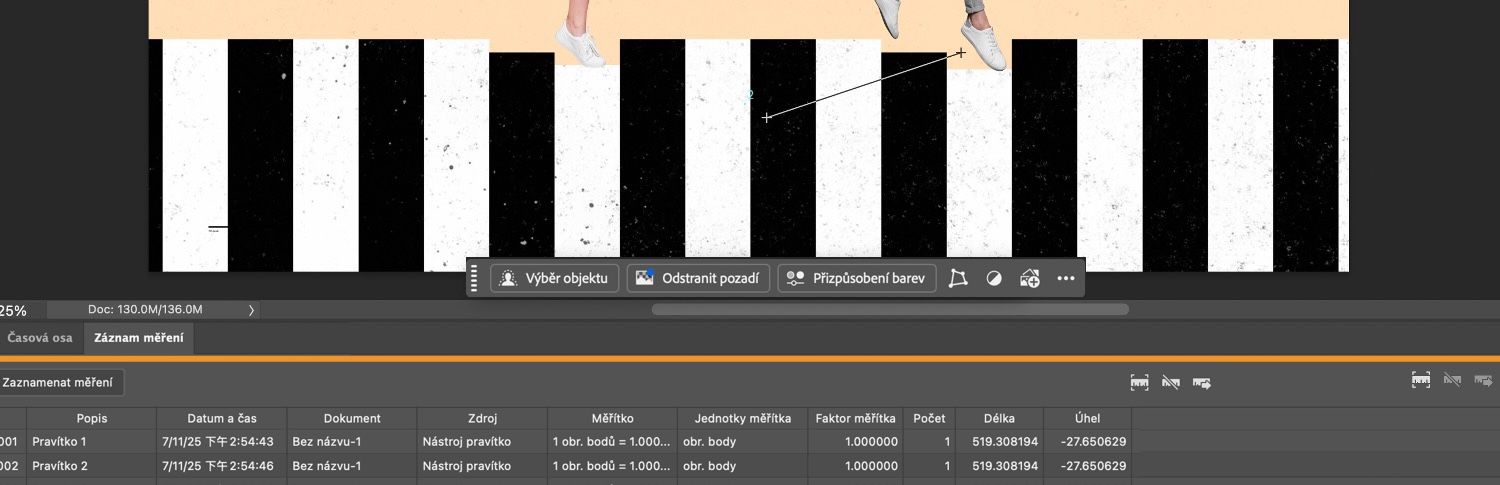Click the Zdroj column header

click(482, 418)
